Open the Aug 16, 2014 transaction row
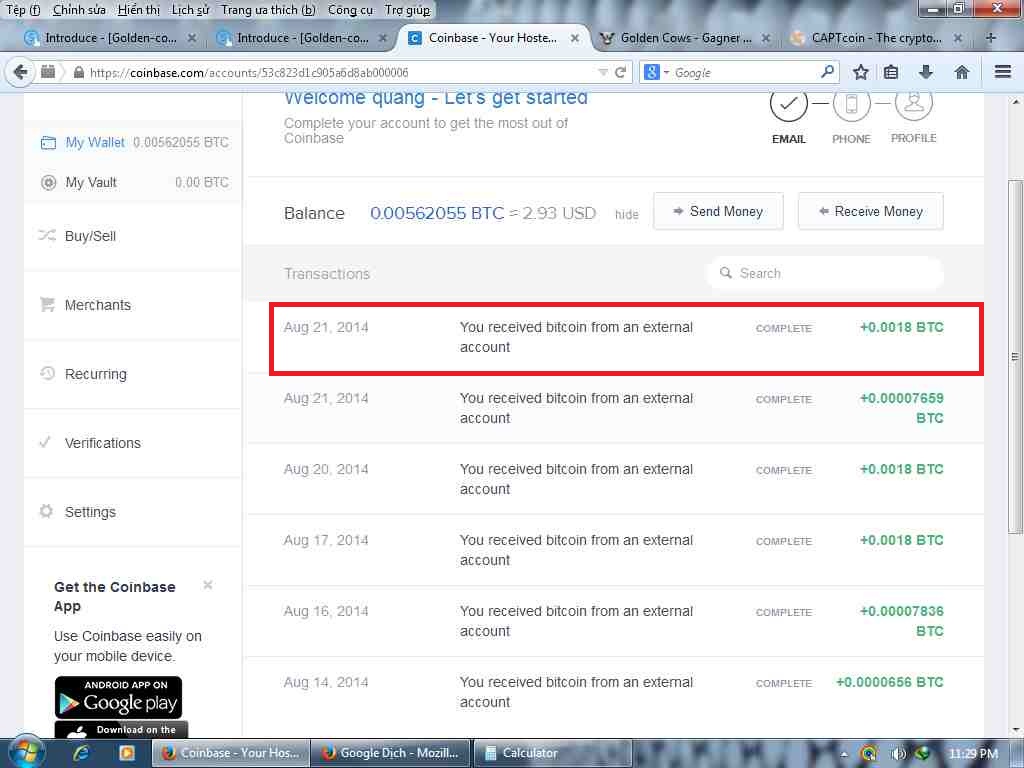Screen dimensions: 1024x768 point(614,621)
